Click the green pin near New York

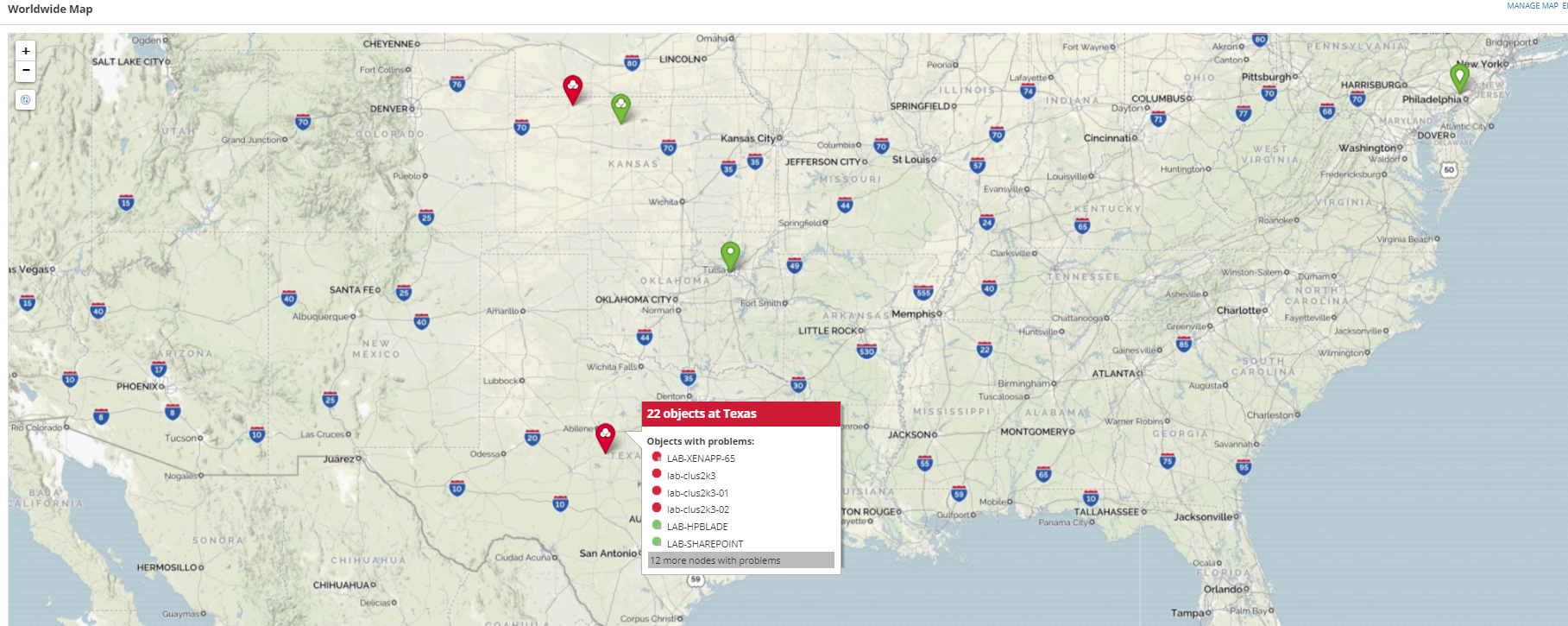click(x=1459, y=79)
